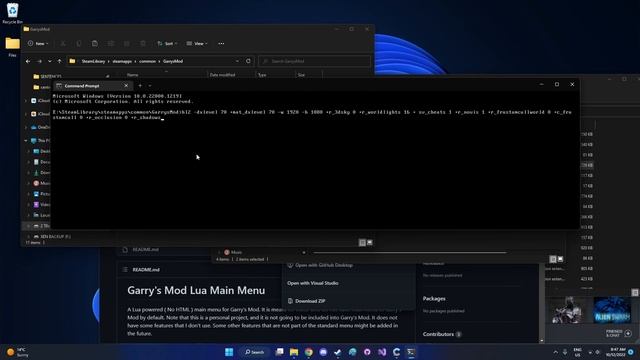Open File Explorer from the taskbar
This screenshot has height=360, width=640.
[x=294, y=352]
